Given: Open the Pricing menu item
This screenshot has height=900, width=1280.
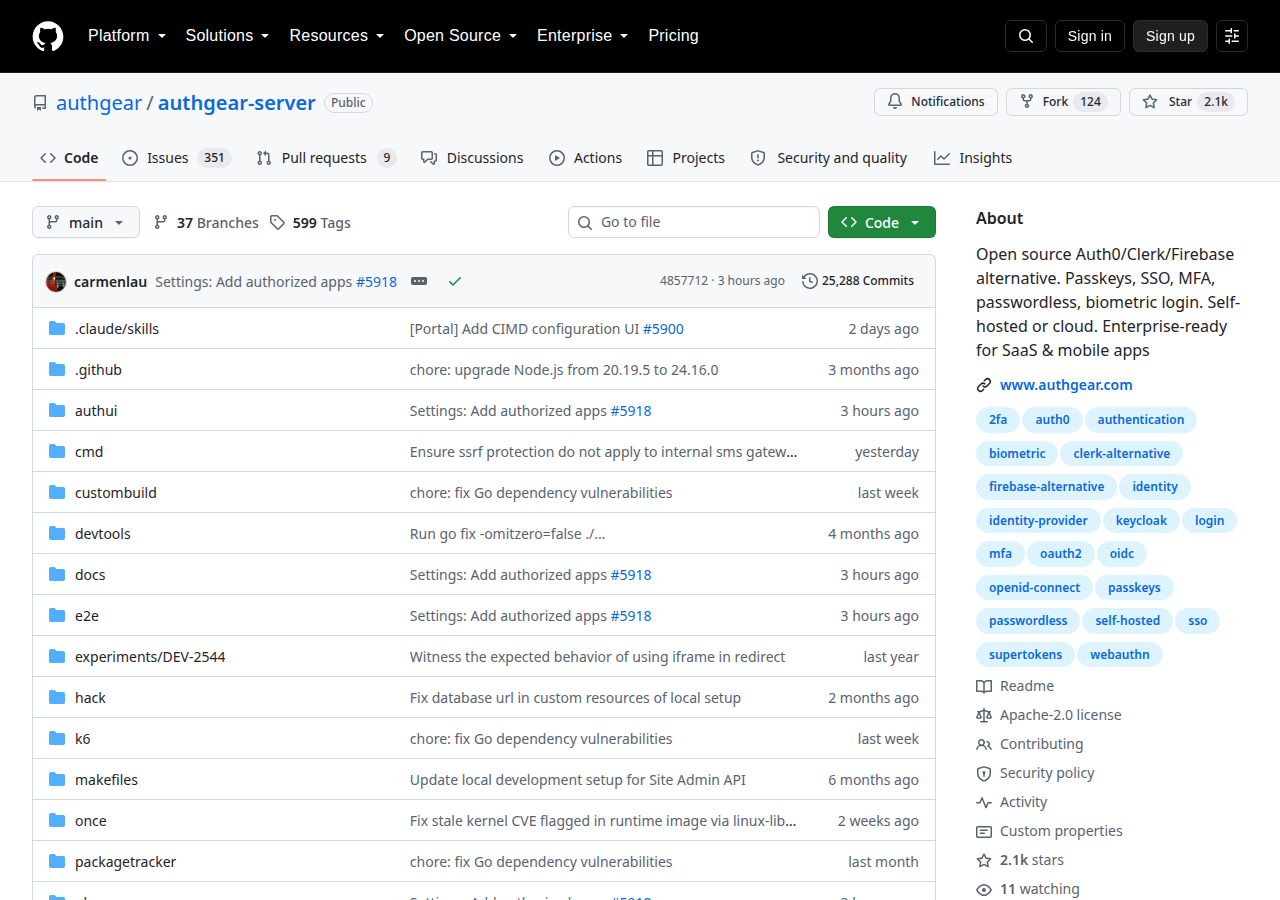Looking at the screenshot, I should click(x=673, y=36).
